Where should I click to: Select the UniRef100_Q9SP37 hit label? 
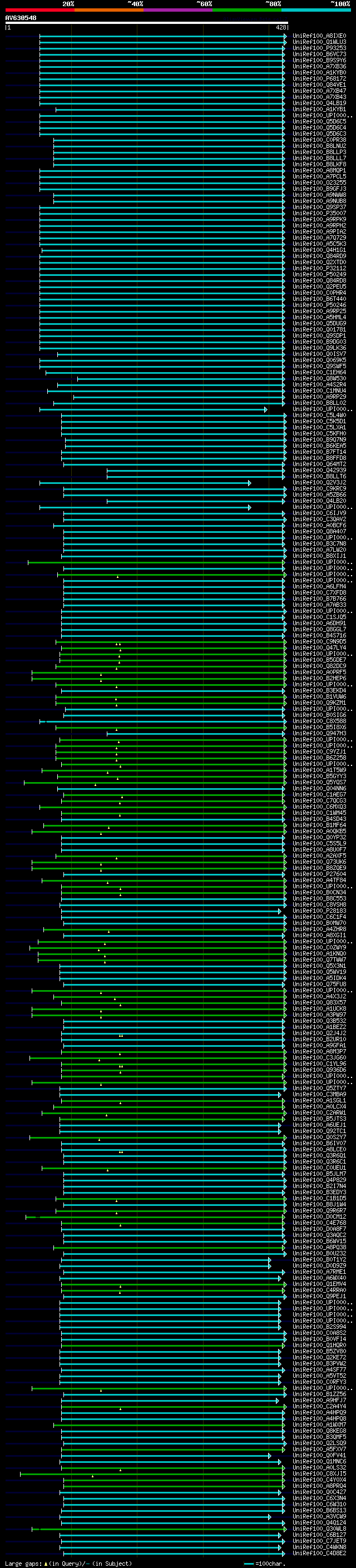[319, 207]
